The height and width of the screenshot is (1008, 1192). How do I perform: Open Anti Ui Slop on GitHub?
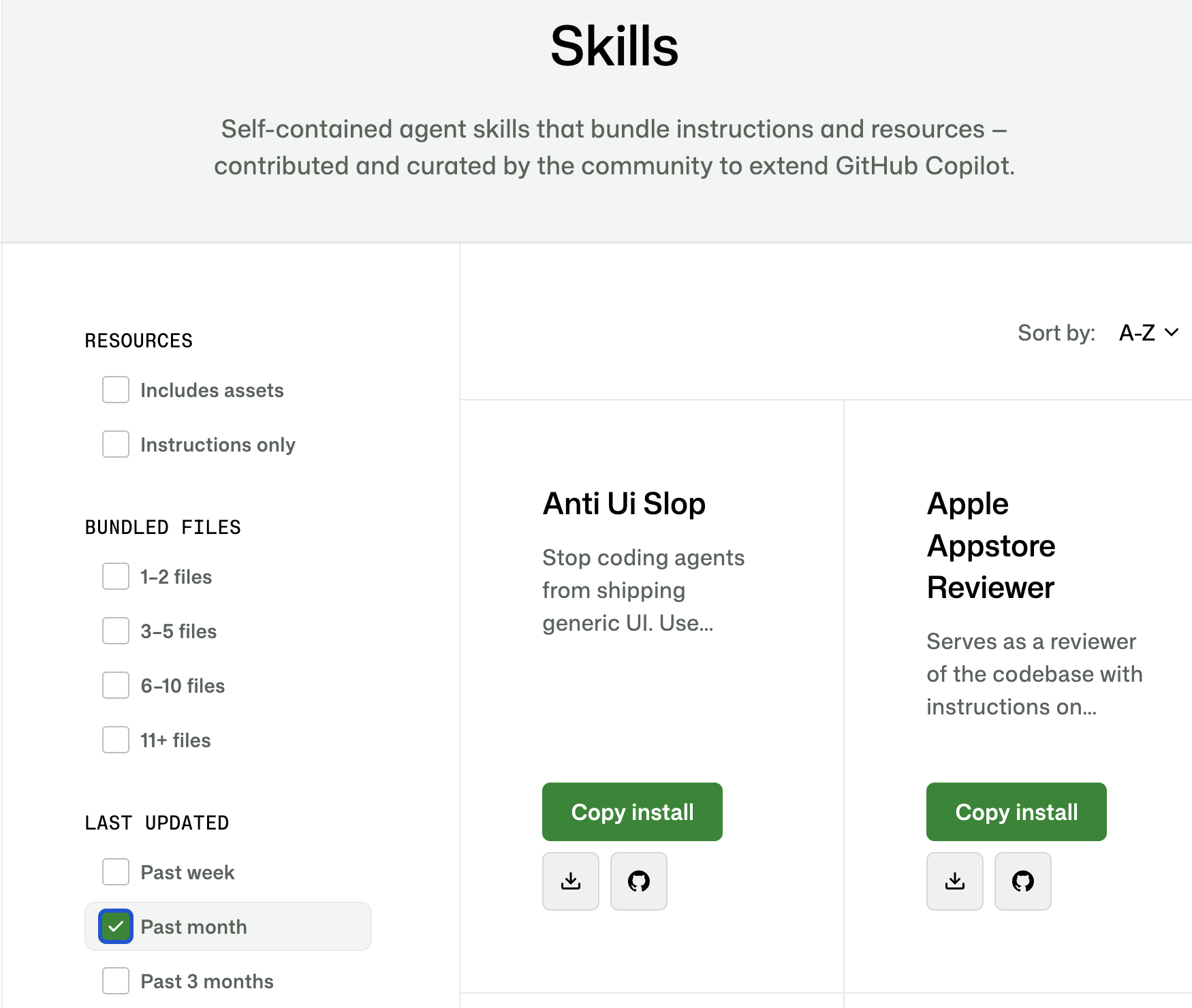(639, 881)
